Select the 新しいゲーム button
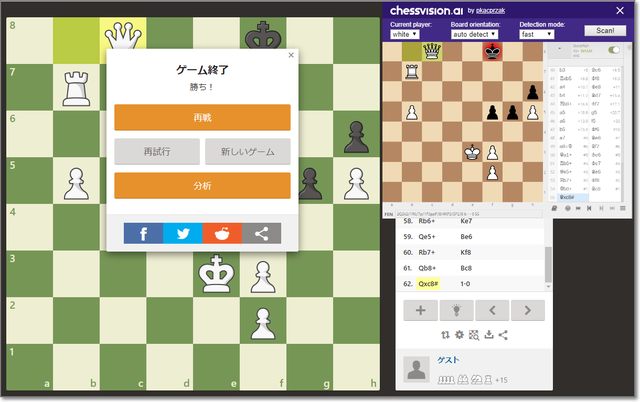The width and height of the screenshot is (640, 402). pyautogui.click(x=247, y=151)
